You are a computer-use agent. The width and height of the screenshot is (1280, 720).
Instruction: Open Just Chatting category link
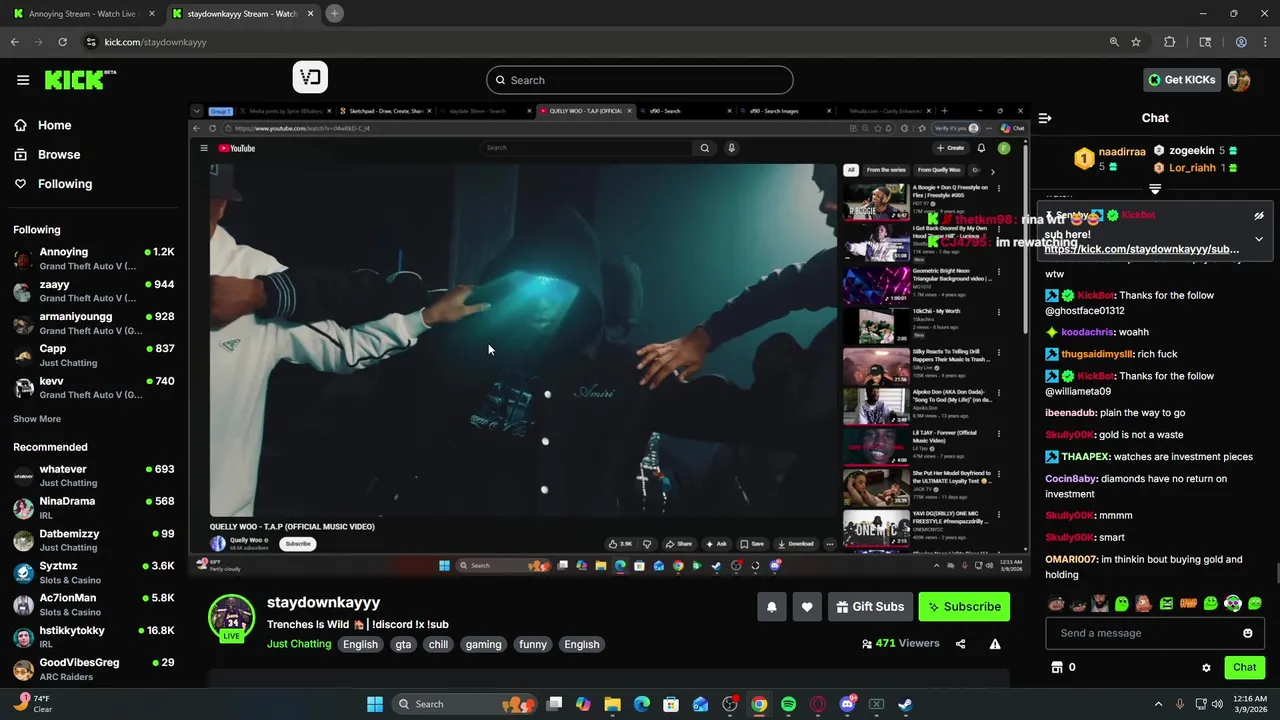click(299, 644)
